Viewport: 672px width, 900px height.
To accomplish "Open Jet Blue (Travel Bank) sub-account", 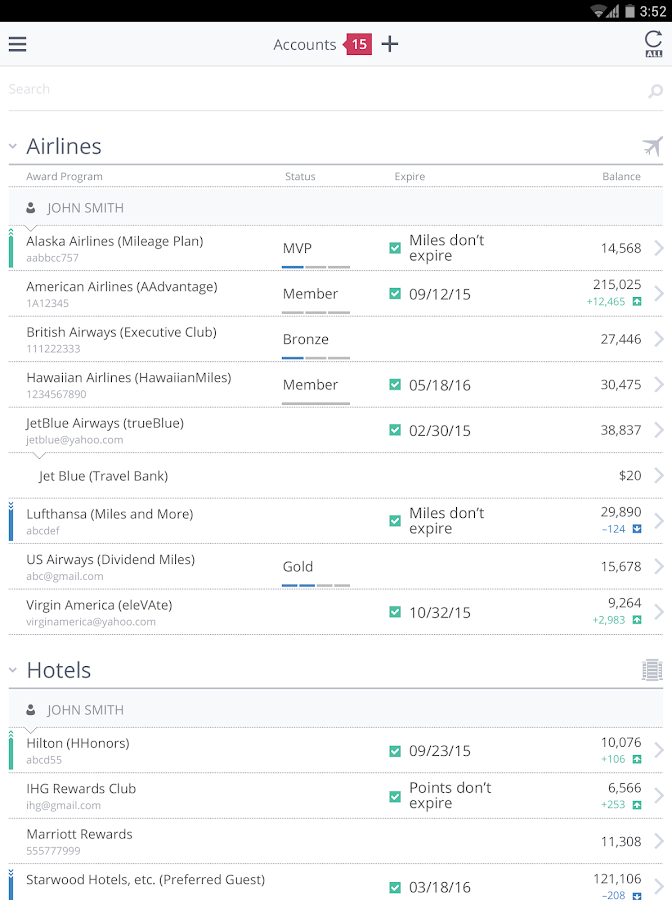I will pyautogui.click(x=103, y=476).
